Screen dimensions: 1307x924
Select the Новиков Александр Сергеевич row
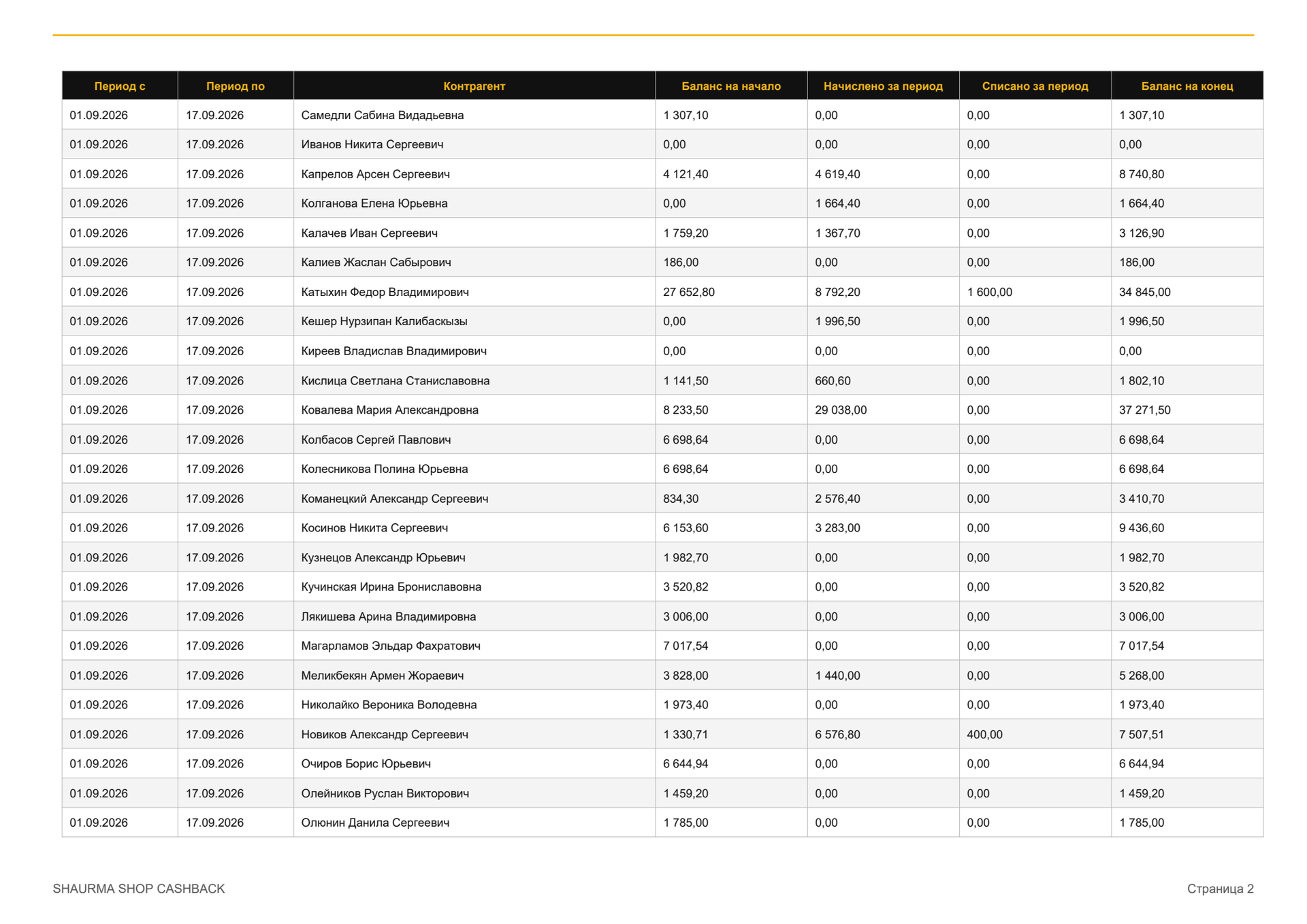[662, 734]
